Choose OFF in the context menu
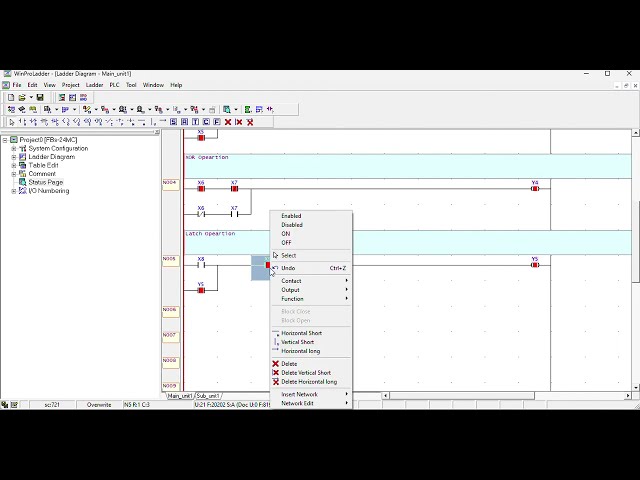This screenshot has width=640, height=480. [311, 243]
